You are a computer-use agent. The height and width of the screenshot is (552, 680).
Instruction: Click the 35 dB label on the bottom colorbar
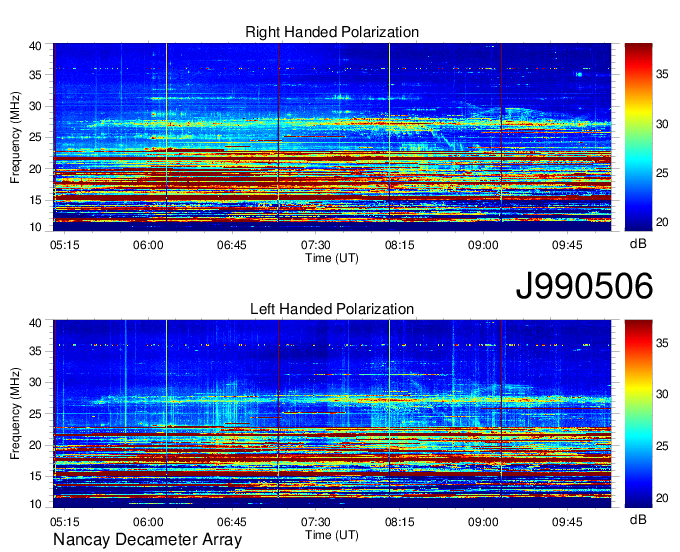click(x=662, y=343)
